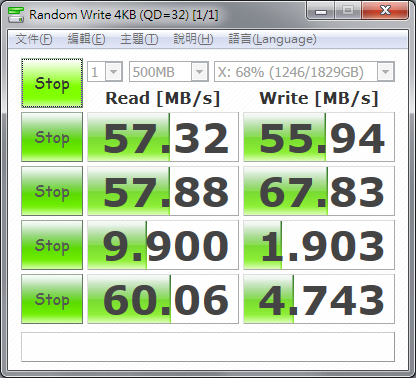
Task: Open the 文件(F) menu
Action: tap(34, 39)
